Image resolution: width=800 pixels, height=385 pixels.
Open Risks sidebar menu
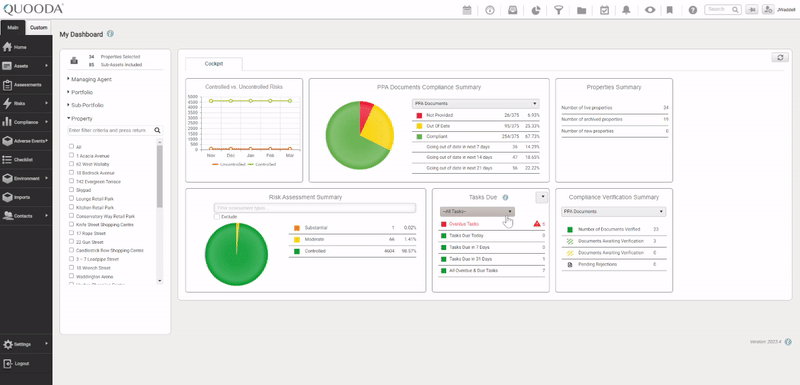coord(26,103)
